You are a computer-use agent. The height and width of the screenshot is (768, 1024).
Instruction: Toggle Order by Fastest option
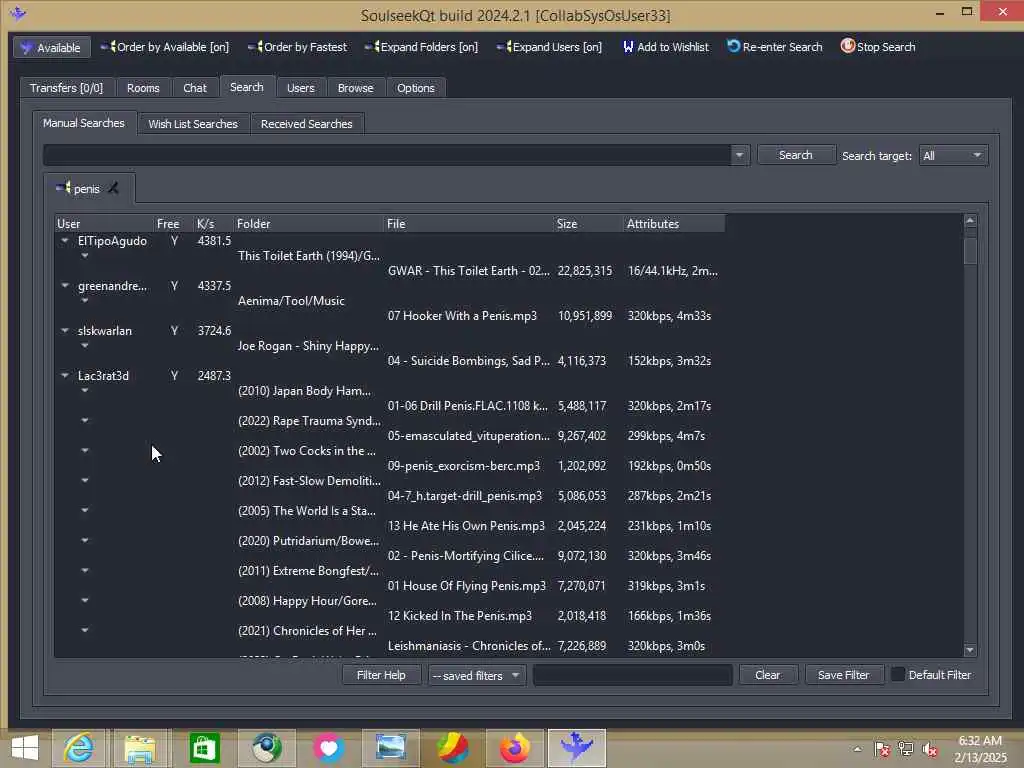[297, 47]
